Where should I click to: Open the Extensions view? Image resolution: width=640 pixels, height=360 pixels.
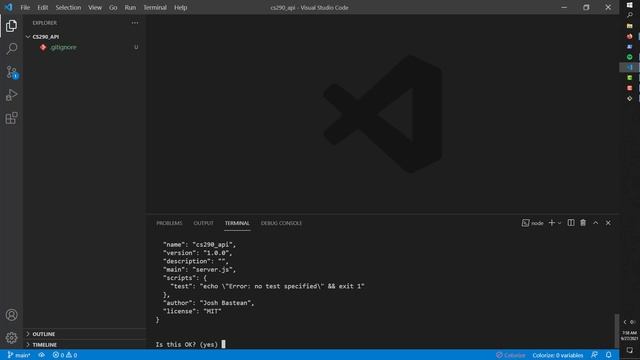(x=11, y=118)
